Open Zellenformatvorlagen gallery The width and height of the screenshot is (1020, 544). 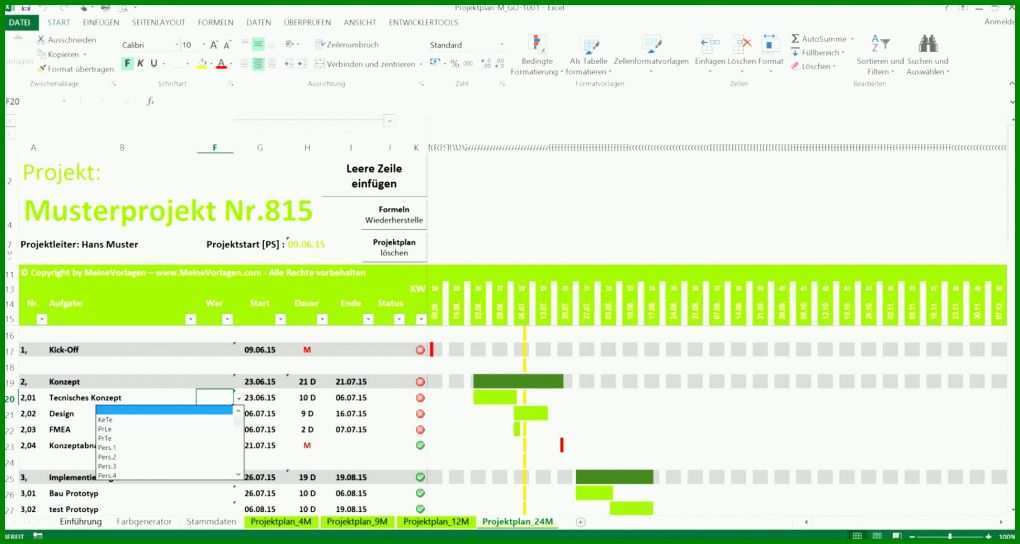[651, 53]
